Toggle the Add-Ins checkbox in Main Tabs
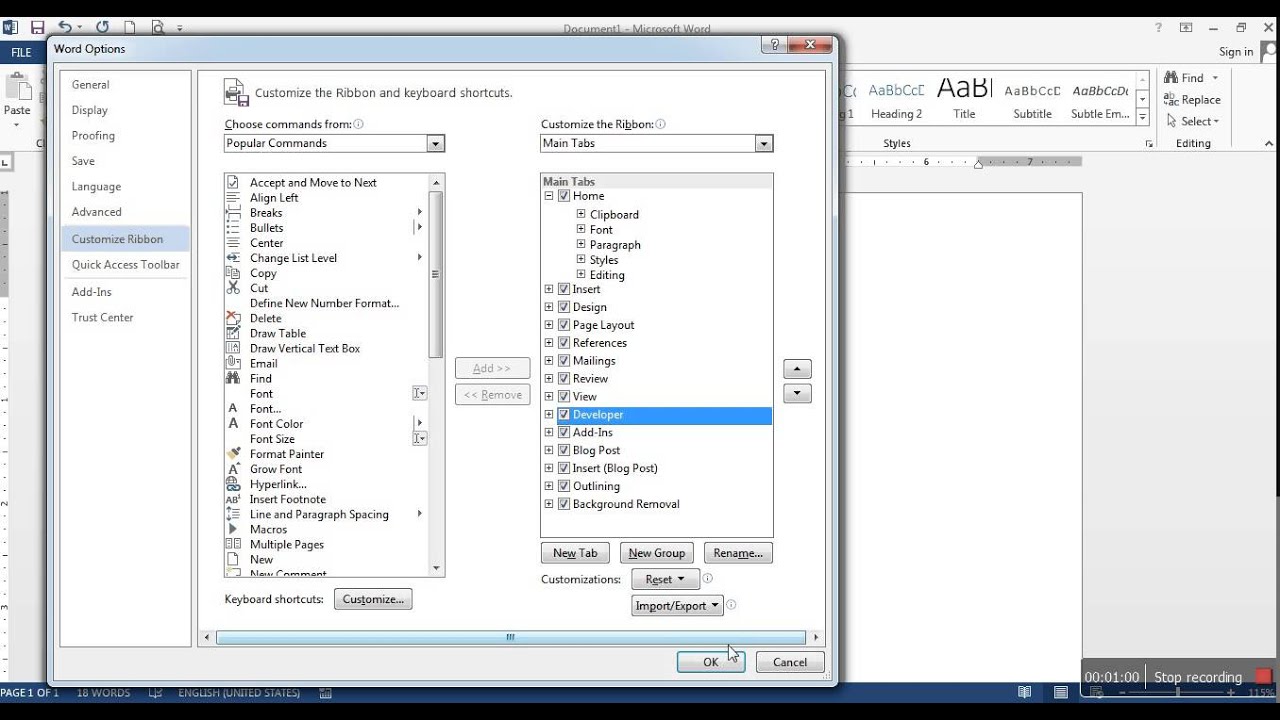Image resolution: width=1280 pixels, height=720 pixels. click(564, 433)
